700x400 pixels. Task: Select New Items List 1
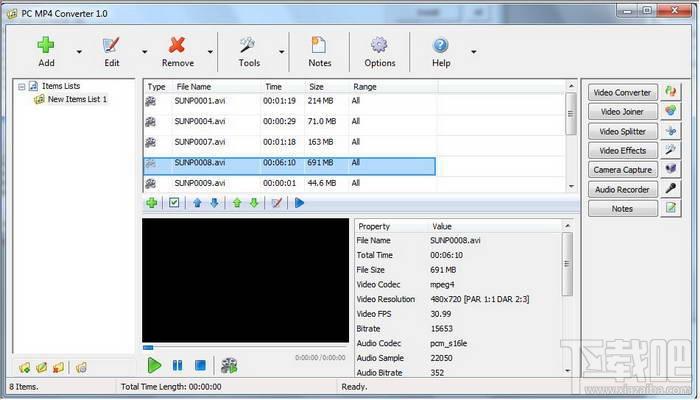coord(77,99)
